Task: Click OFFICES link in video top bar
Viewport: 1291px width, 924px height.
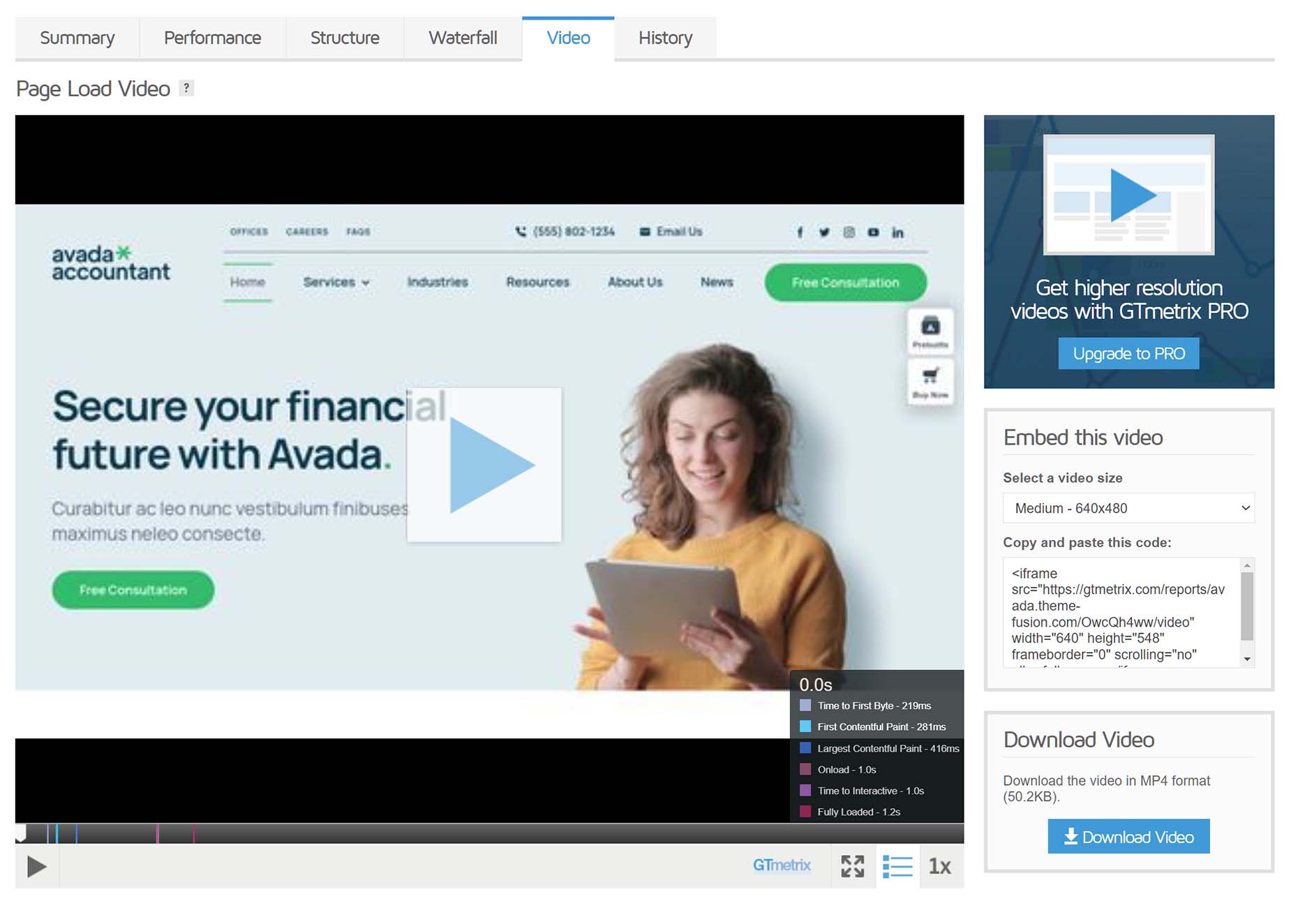Action: [249, 232]
